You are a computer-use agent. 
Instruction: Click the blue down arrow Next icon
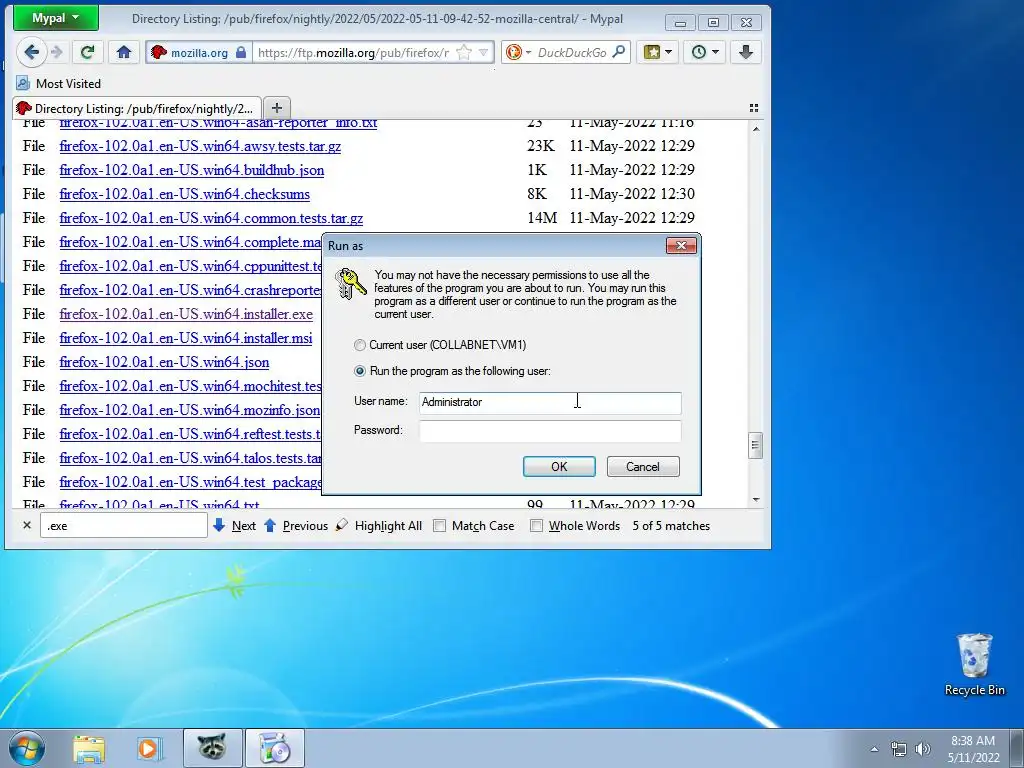pyautogui.click(x=219, y=525)
